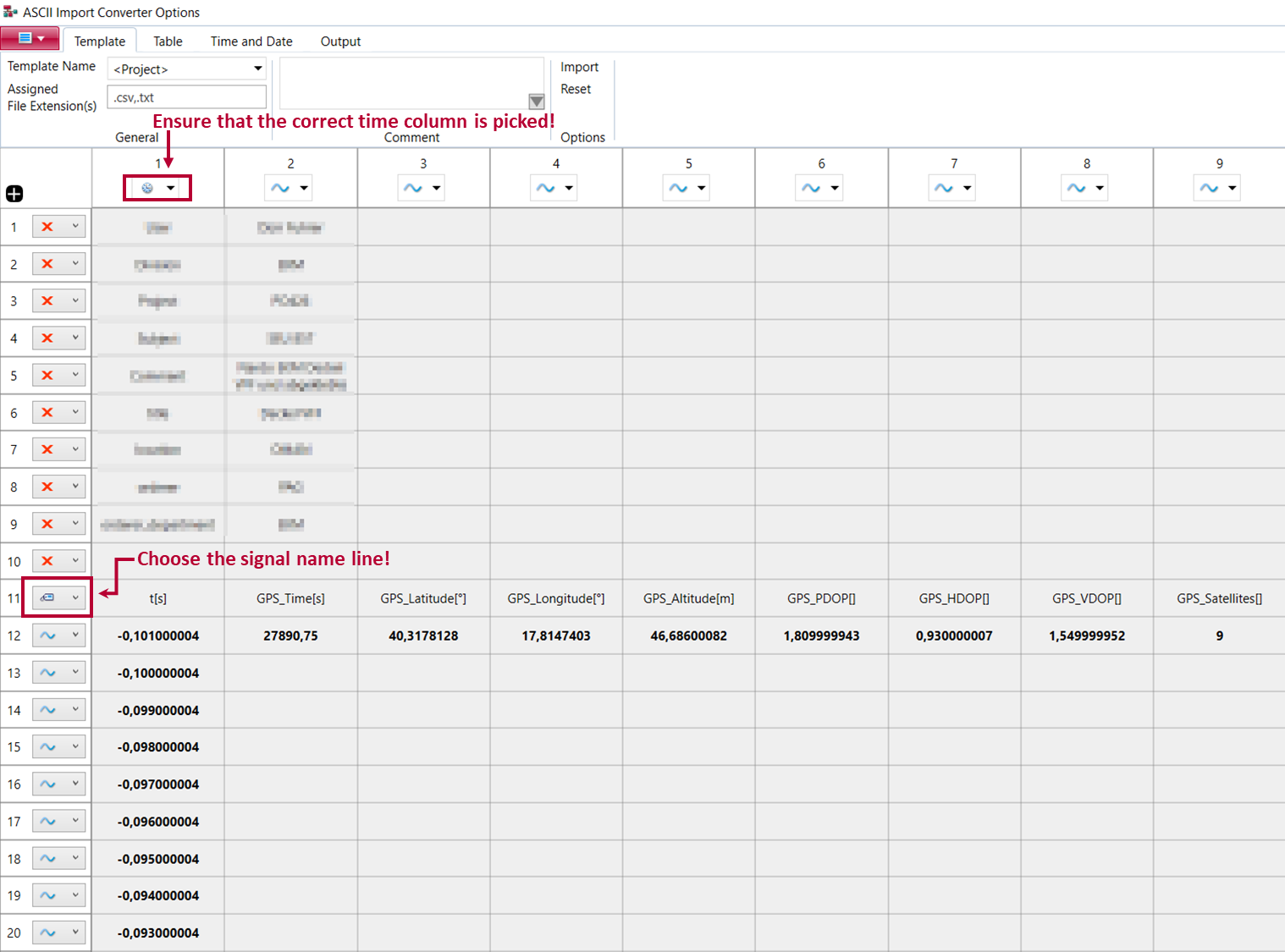Image resolution: width=1285 pixels, height=952 pixels.
Task: Click the data wave icon on row 12
Action: [x=47, y=636]
